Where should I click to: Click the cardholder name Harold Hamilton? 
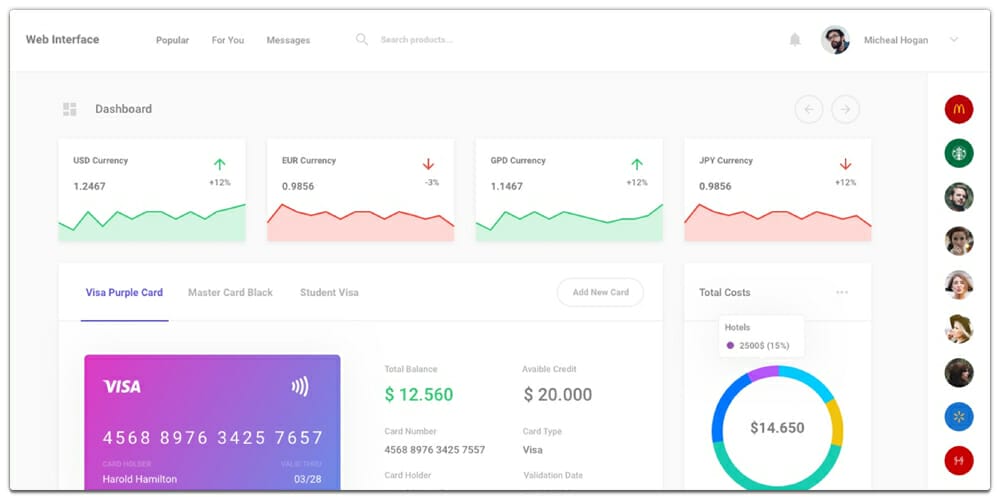pyautogui.click(x=140, y=479)
